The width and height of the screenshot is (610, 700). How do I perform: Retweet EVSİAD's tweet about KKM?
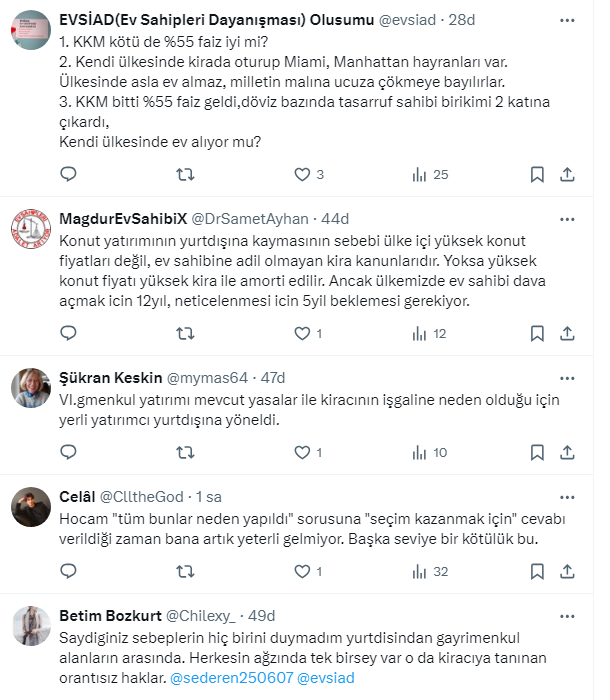185,174
